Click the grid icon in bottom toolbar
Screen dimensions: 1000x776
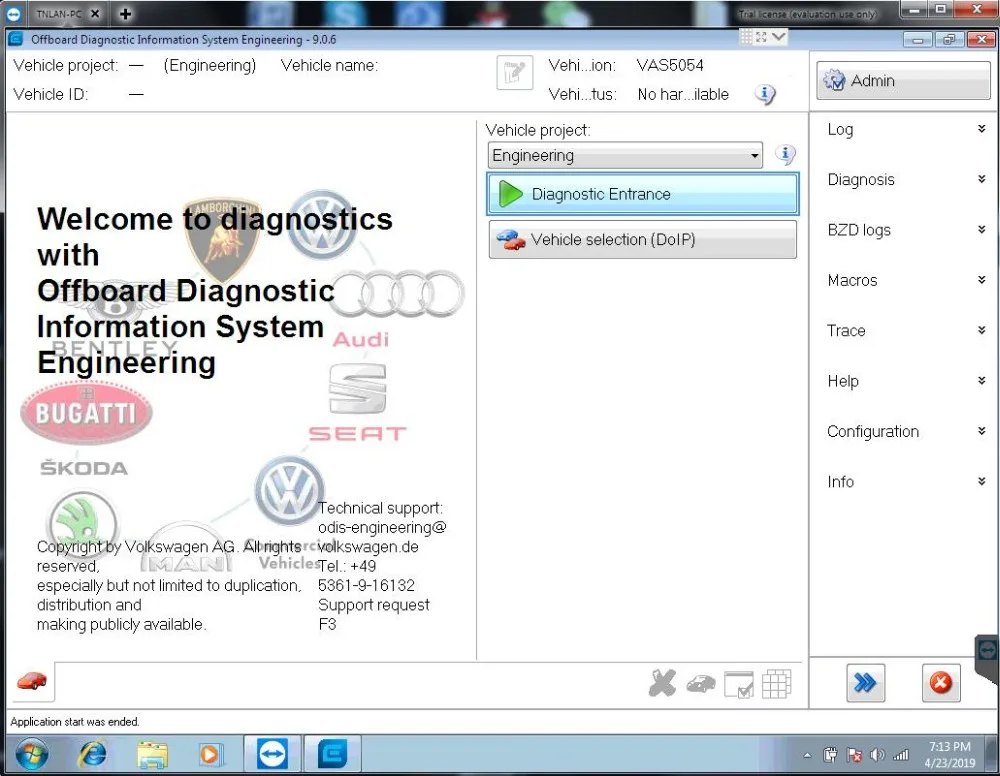776,684
